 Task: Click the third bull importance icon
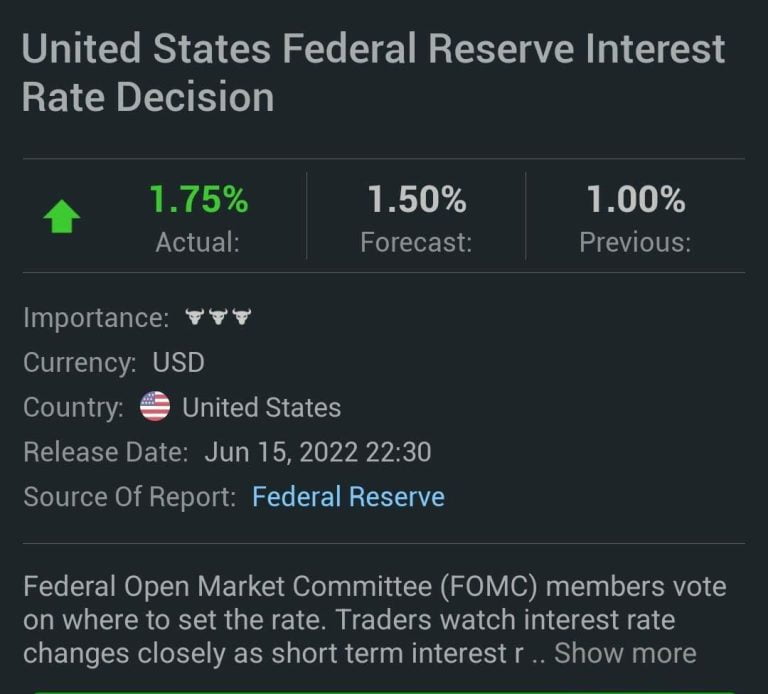(241, 318)
